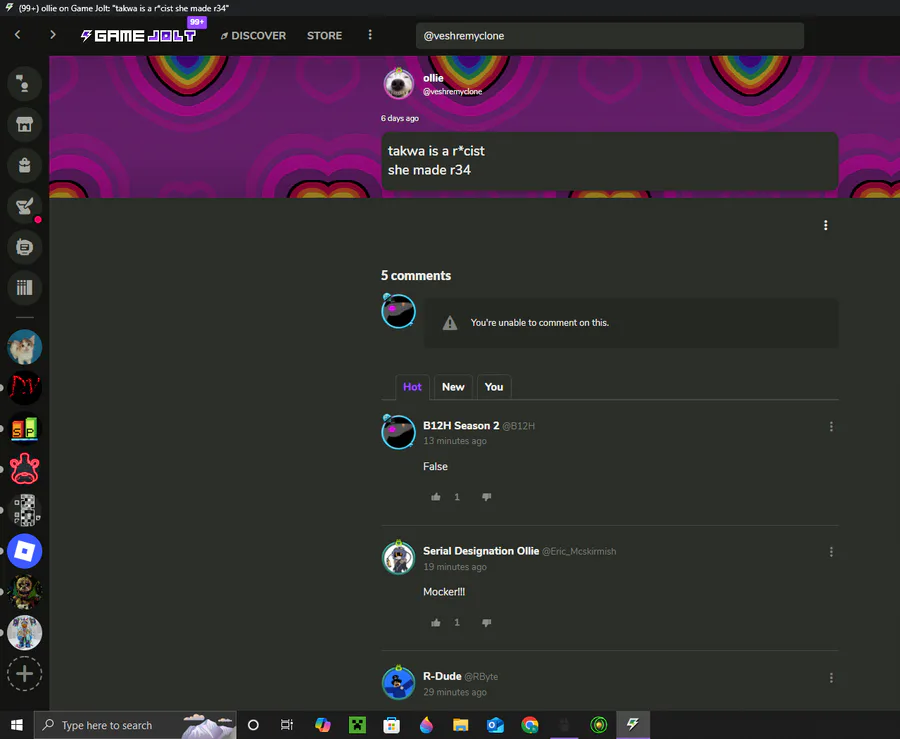Switch to the You comments tab
The height and width of the screenshot is (739, 900).
tap(494, 387)
